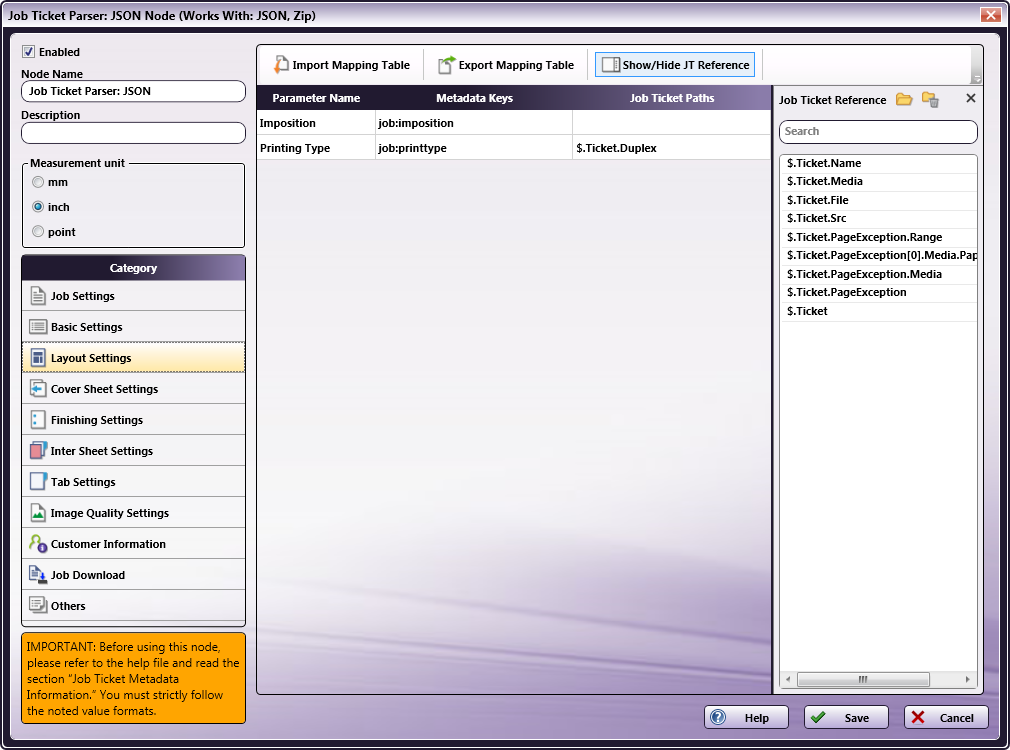Image resolution: width=1010 pixels, height=750 pixels.
Task: Select the $.Ticket.PageException reference entry
Action: coord(879,292)
